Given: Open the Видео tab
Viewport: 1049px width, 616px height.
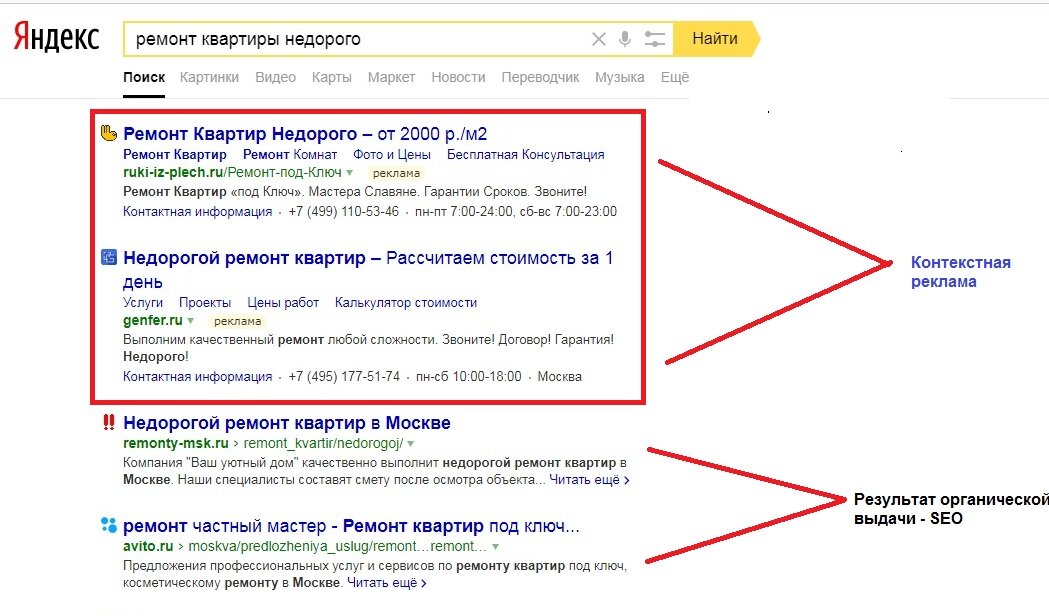Looking at the screenshot, I should tap(276, 77).
